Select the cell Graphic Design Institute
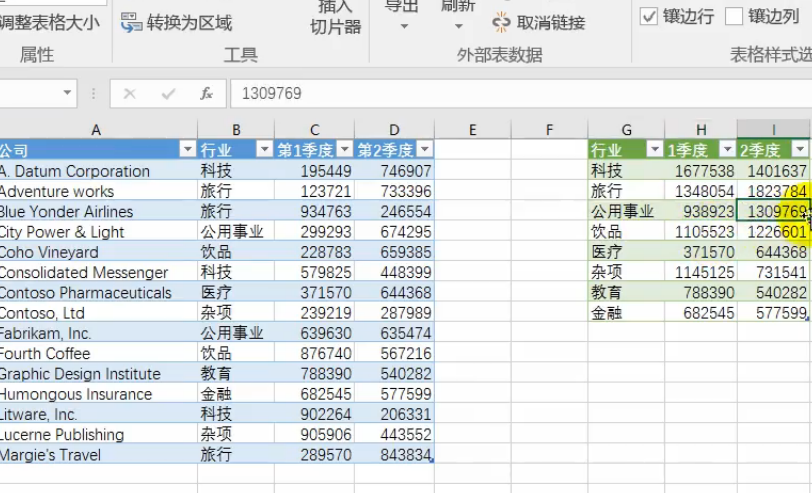 (98, 373)
